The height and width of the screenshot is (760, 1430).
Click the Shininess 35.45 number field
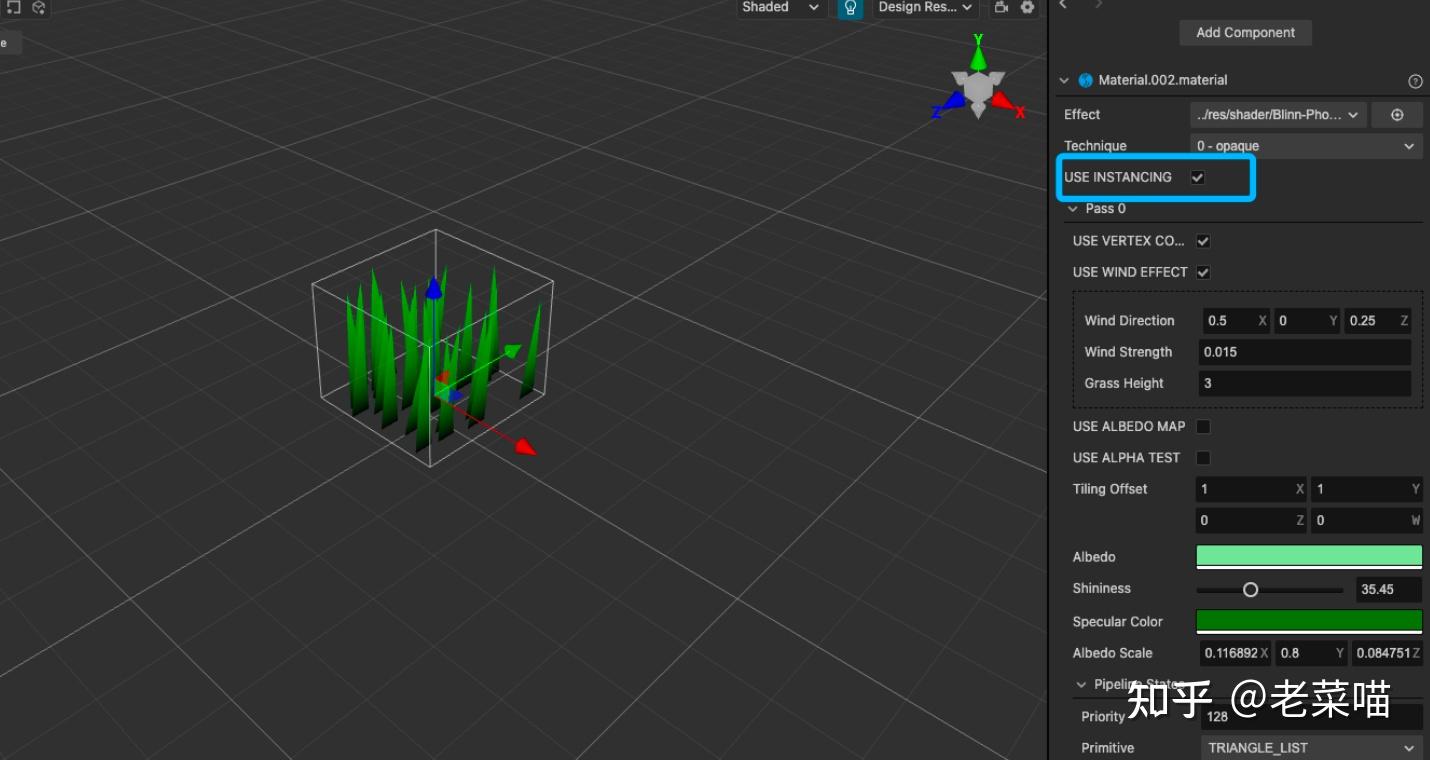tap(1389, 589)
